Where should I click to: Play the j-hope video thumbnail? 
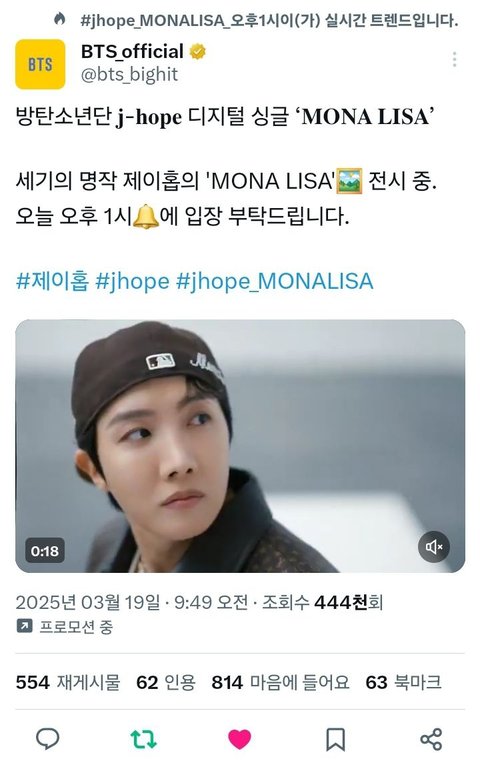coord(240,446)
